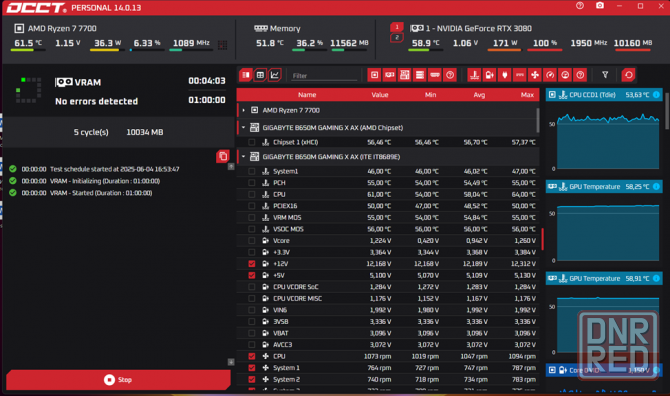Copy the test log to clipboard
This screenshot has width=670, height=396.
(223, 156)
